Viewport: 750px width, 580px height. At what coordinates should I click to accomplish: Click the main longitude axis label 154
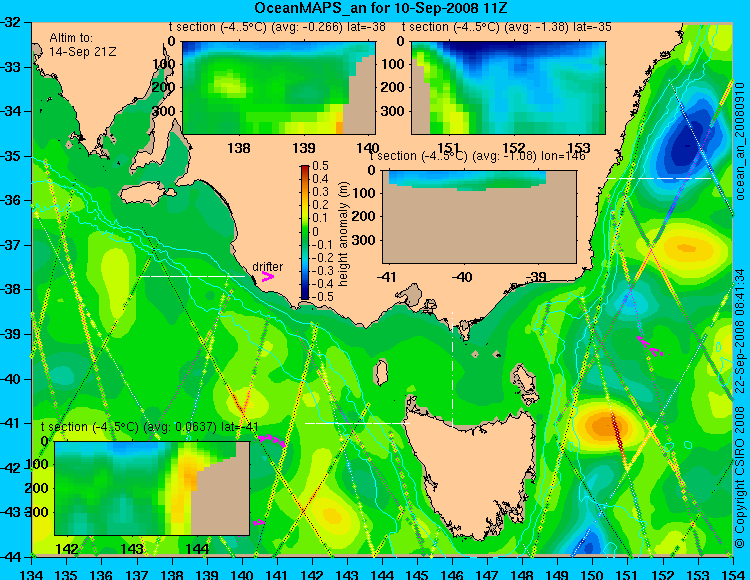733,574
